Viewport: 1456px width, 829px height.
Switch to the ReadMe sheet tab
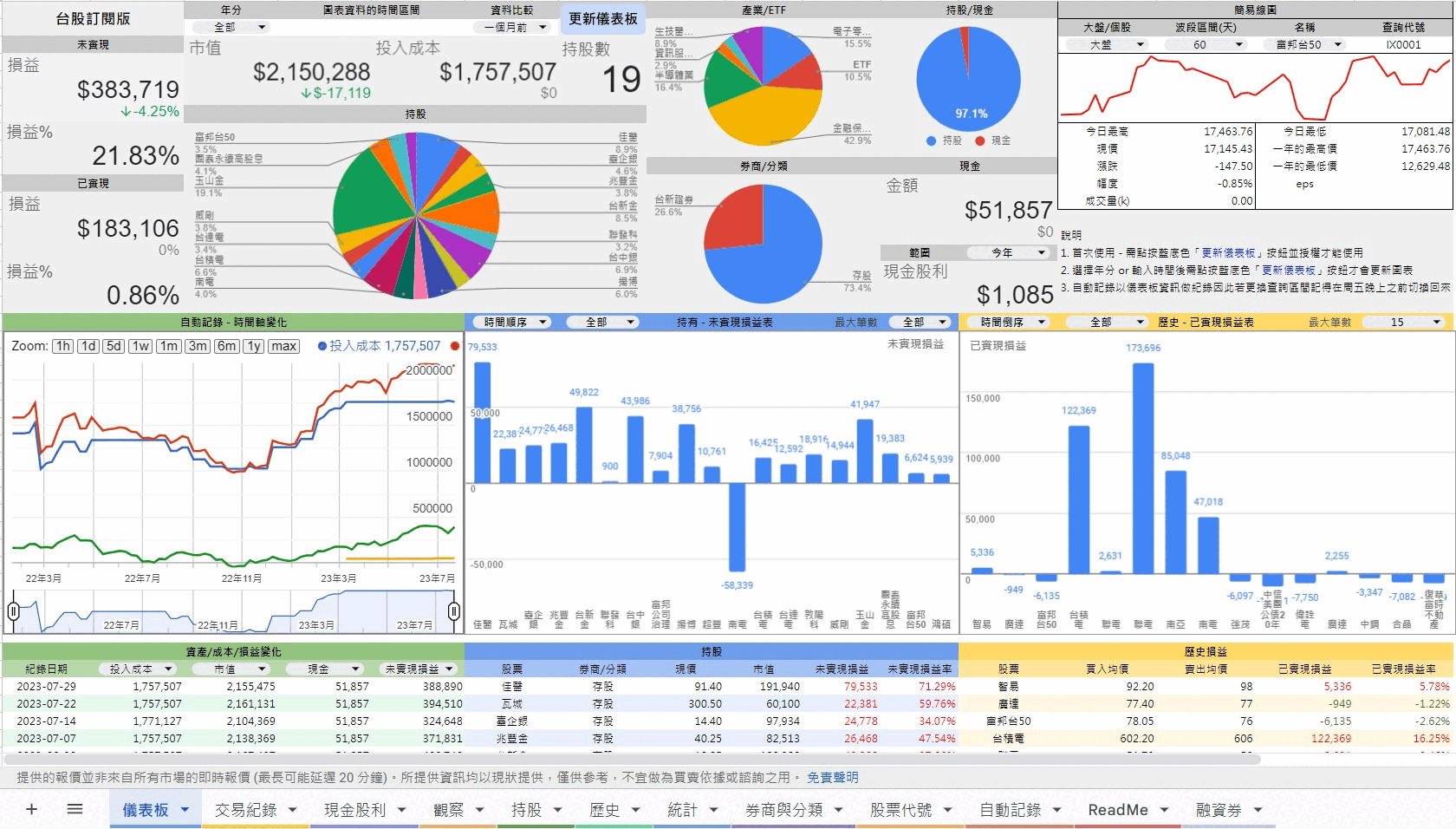point(1117,810)
